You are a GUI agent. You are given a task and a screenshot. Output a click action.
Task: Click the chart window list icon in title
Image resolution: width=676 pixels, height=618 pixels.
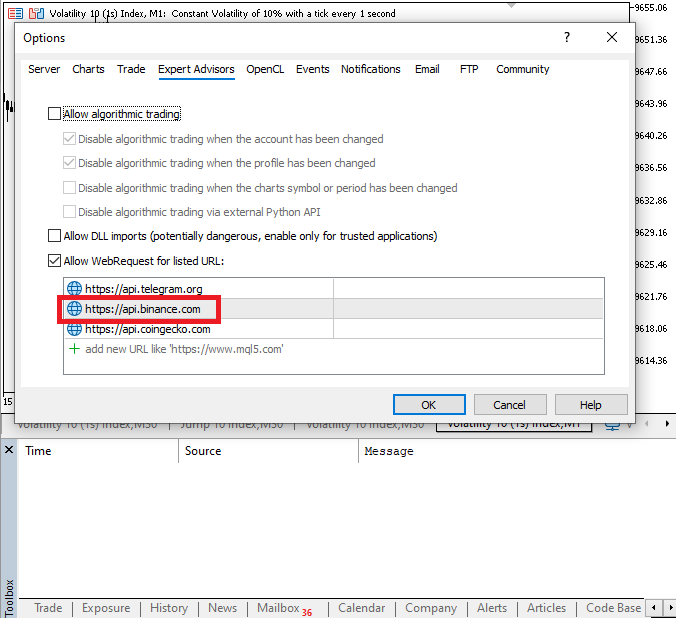tap(16, 13)
